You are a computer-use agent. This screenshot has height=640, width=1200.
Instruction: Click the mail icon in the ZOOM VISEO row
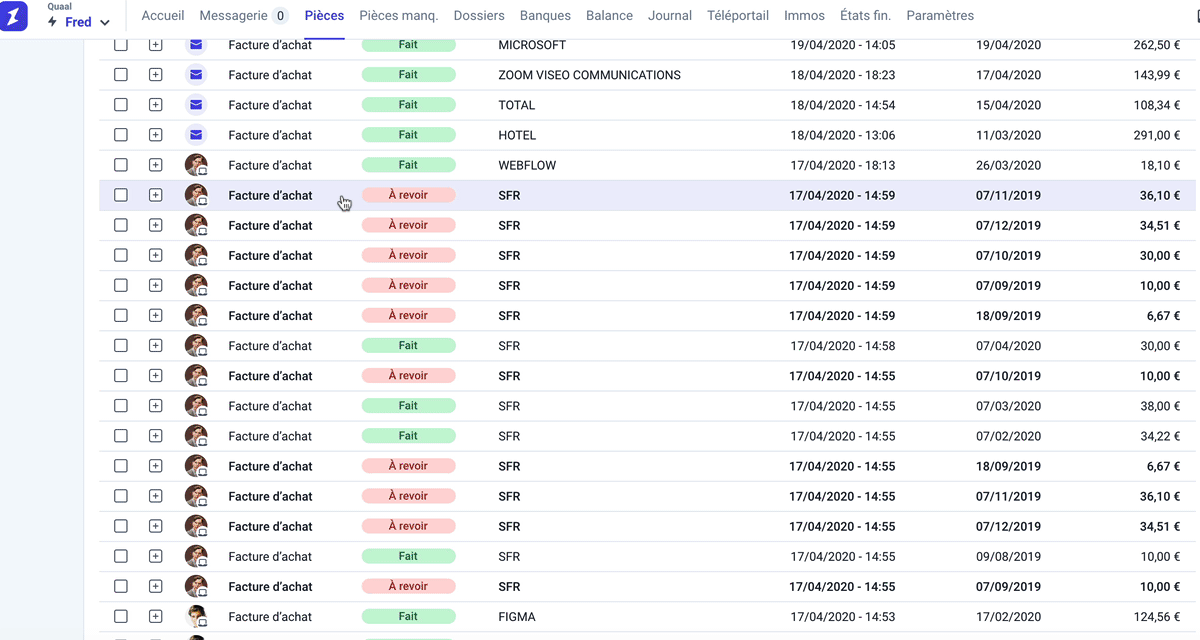click(196, 75)
